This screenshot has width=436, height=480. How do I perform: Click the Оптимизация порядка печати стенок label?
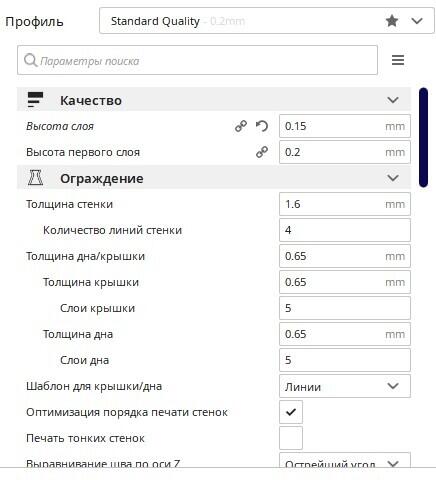point(127,412)
